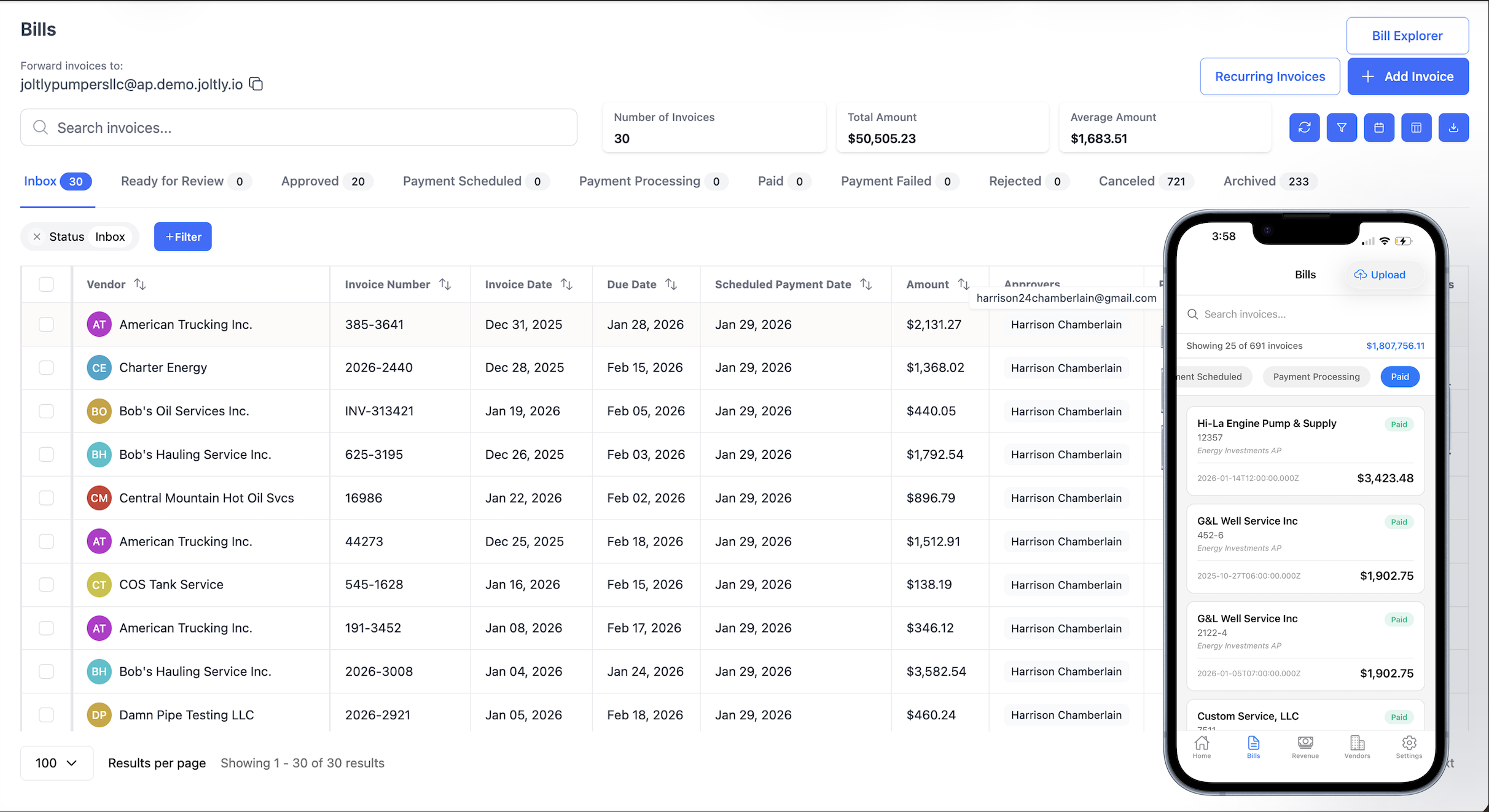Copy the forwarding email address
The width and height of the screenshot is (1489, 812).
(257, 84)
